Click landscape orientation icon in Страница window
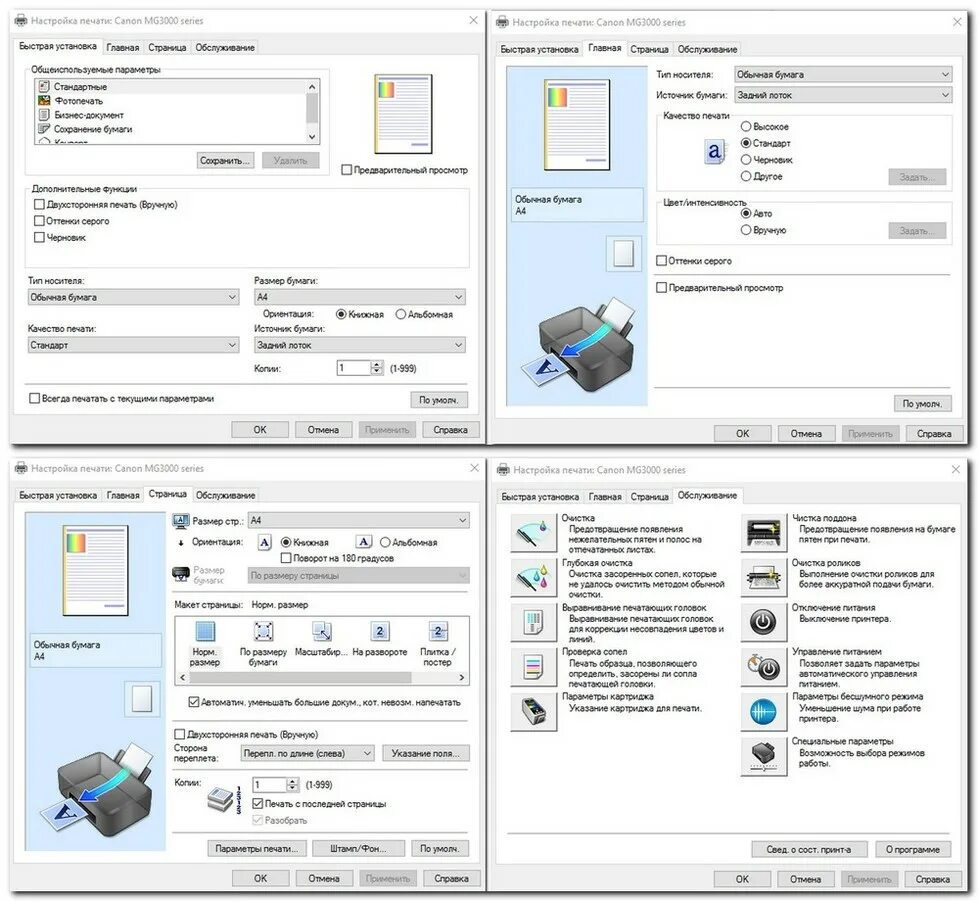Viewport: 979px width, 902px height. coord(364,542)
